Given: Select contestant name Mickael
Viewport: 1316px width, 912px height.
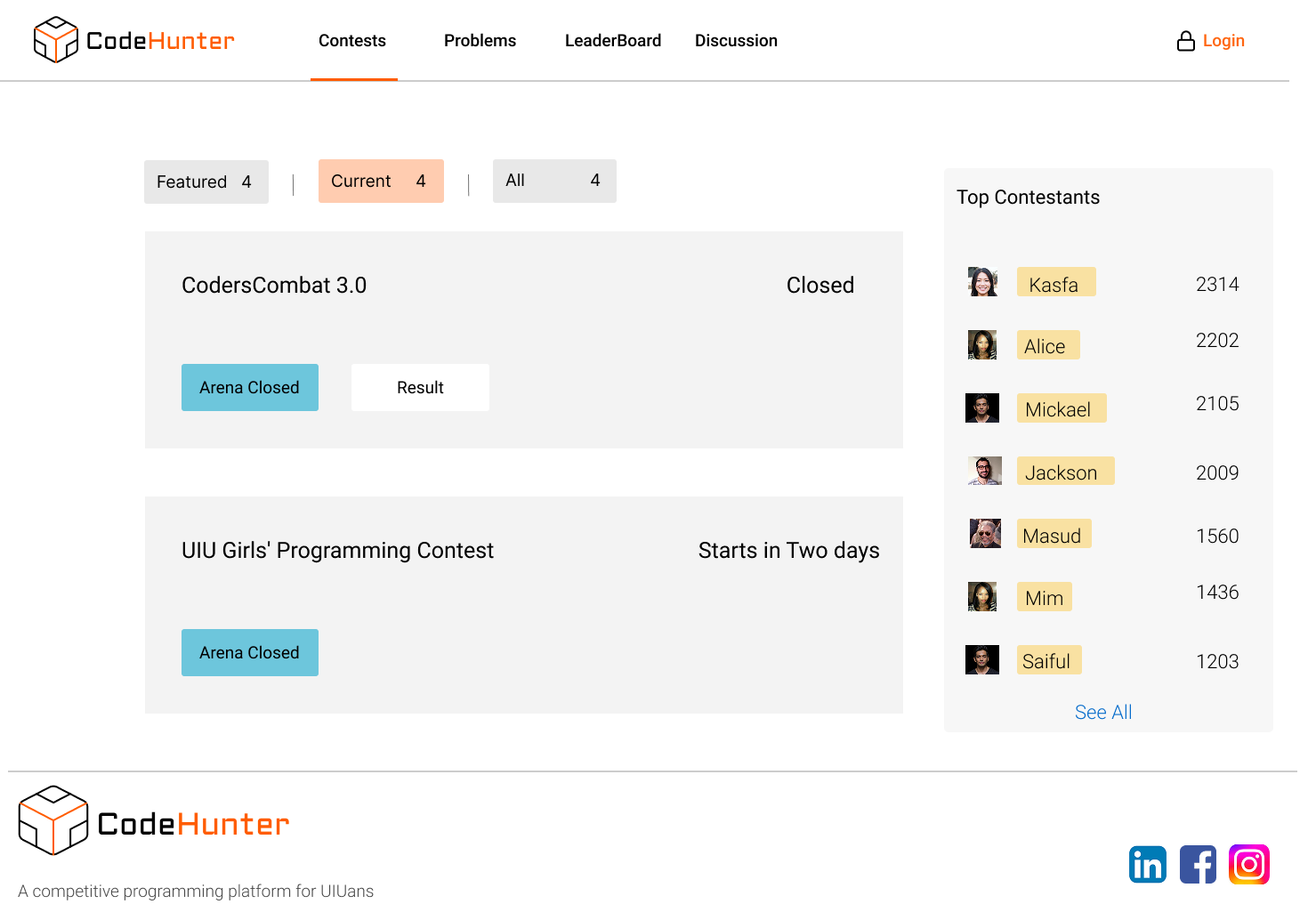Looking at the screenshot, I should (x=1060, y=408).
